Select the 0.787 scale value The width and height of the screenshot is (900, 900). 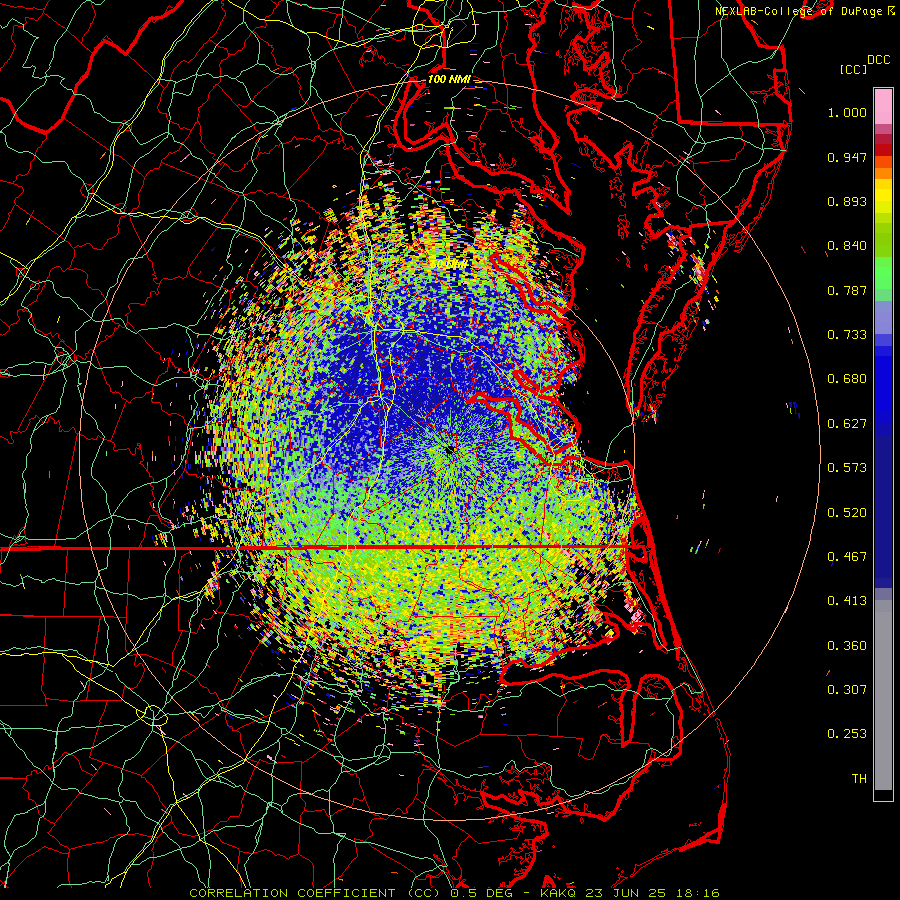pos(847,290)
